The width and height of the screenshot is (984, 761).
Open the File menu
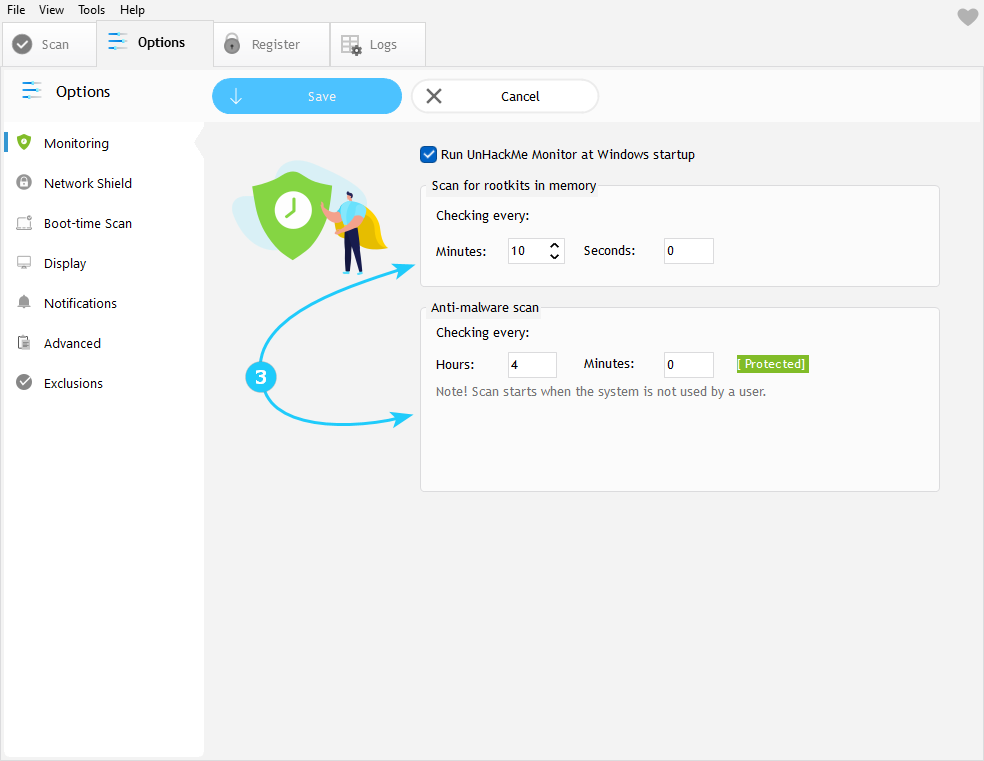pos(16,10)
